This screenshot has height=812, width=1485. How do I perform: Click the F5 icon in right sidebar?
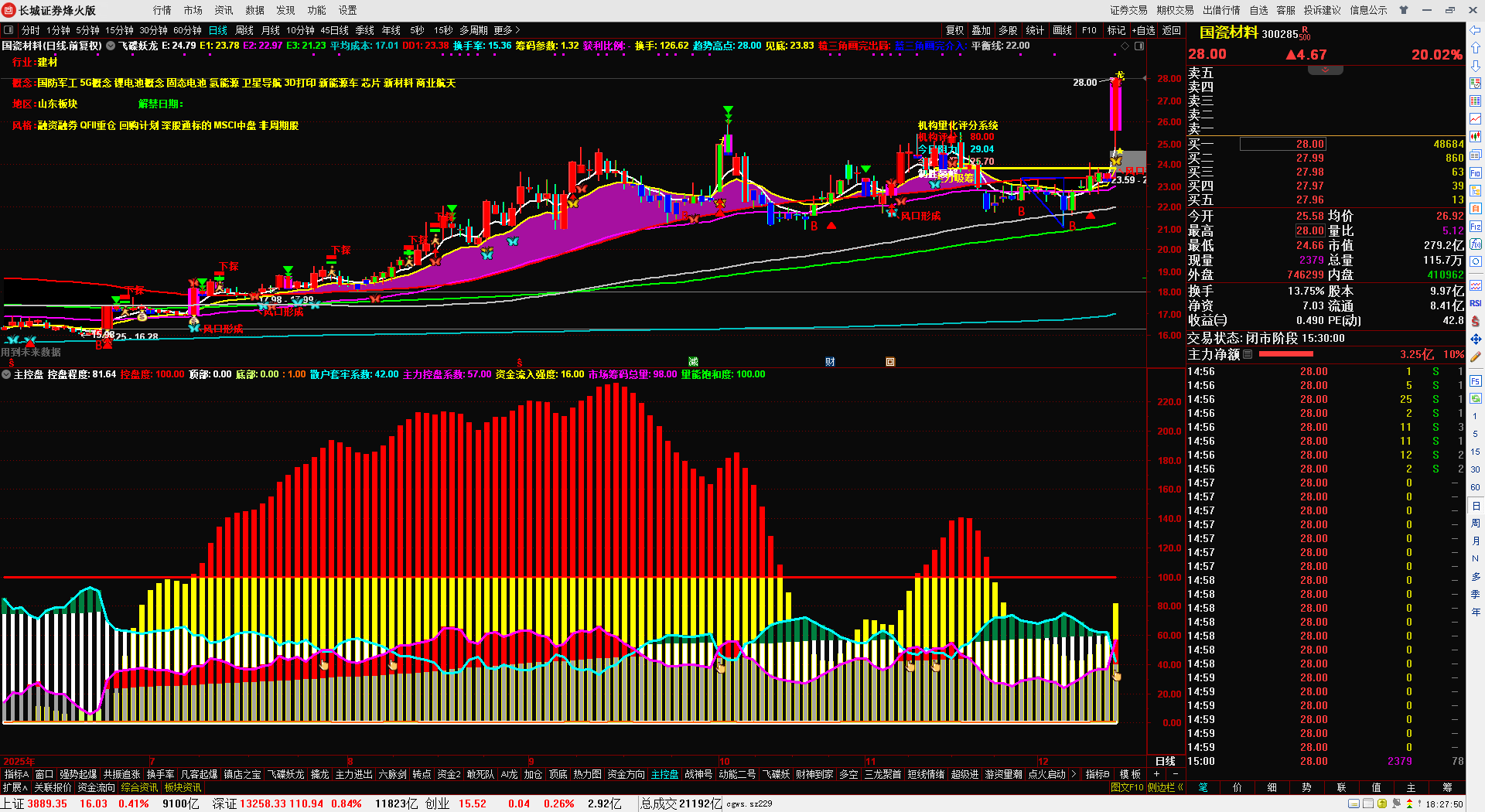pos(1476,380)
